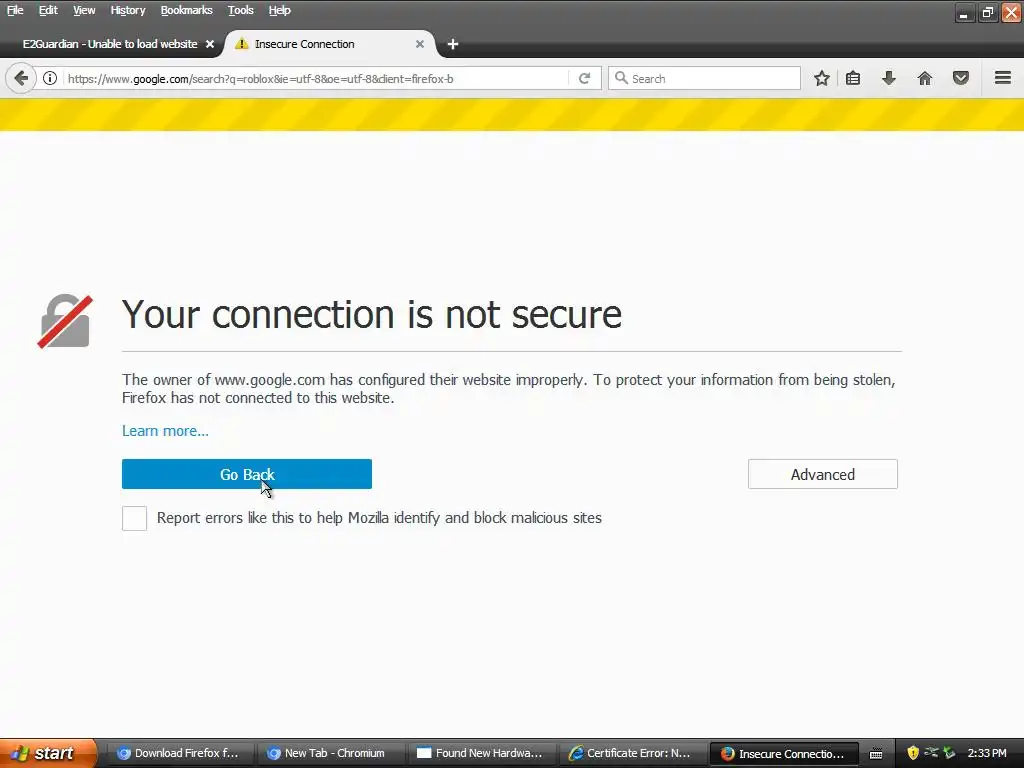1024x768 pixels.
Task: Open Tools menu
Action: [240, 10]
